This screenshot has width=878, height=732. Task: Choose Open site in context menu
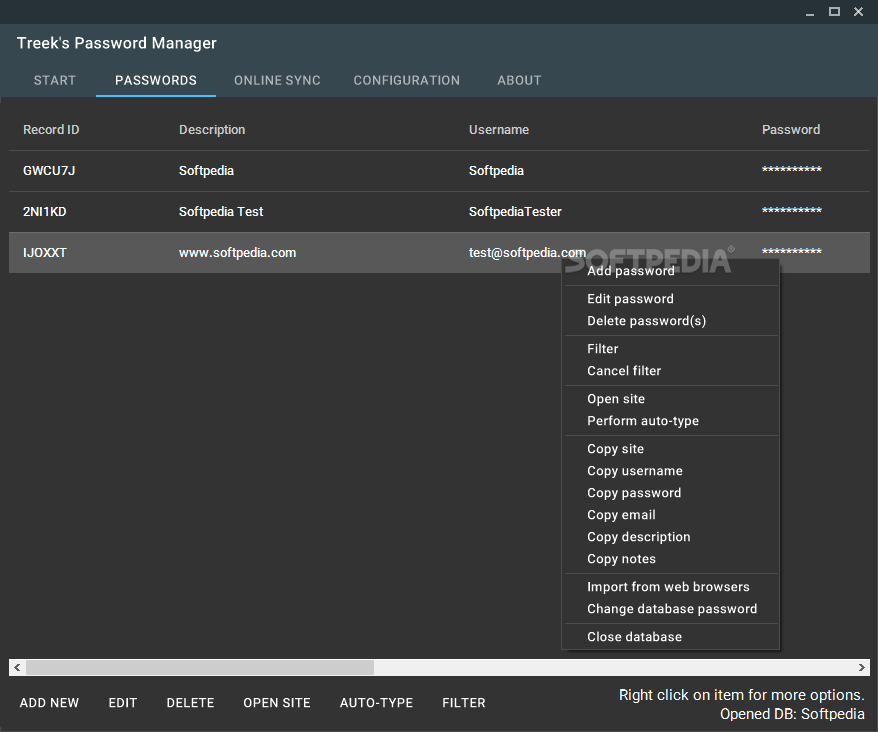click(x=670, y=399)
